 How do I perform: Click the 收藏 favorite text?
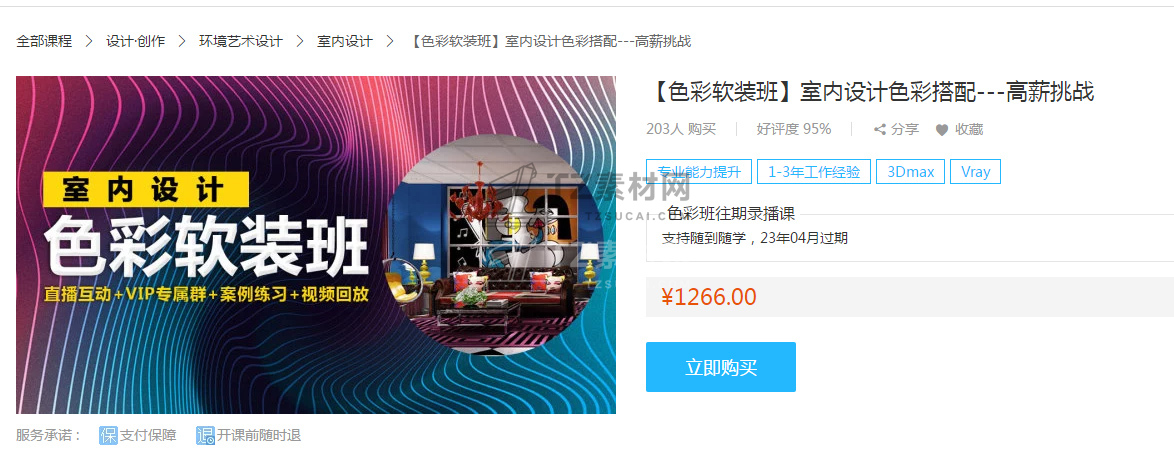click(x=969, y=129)
